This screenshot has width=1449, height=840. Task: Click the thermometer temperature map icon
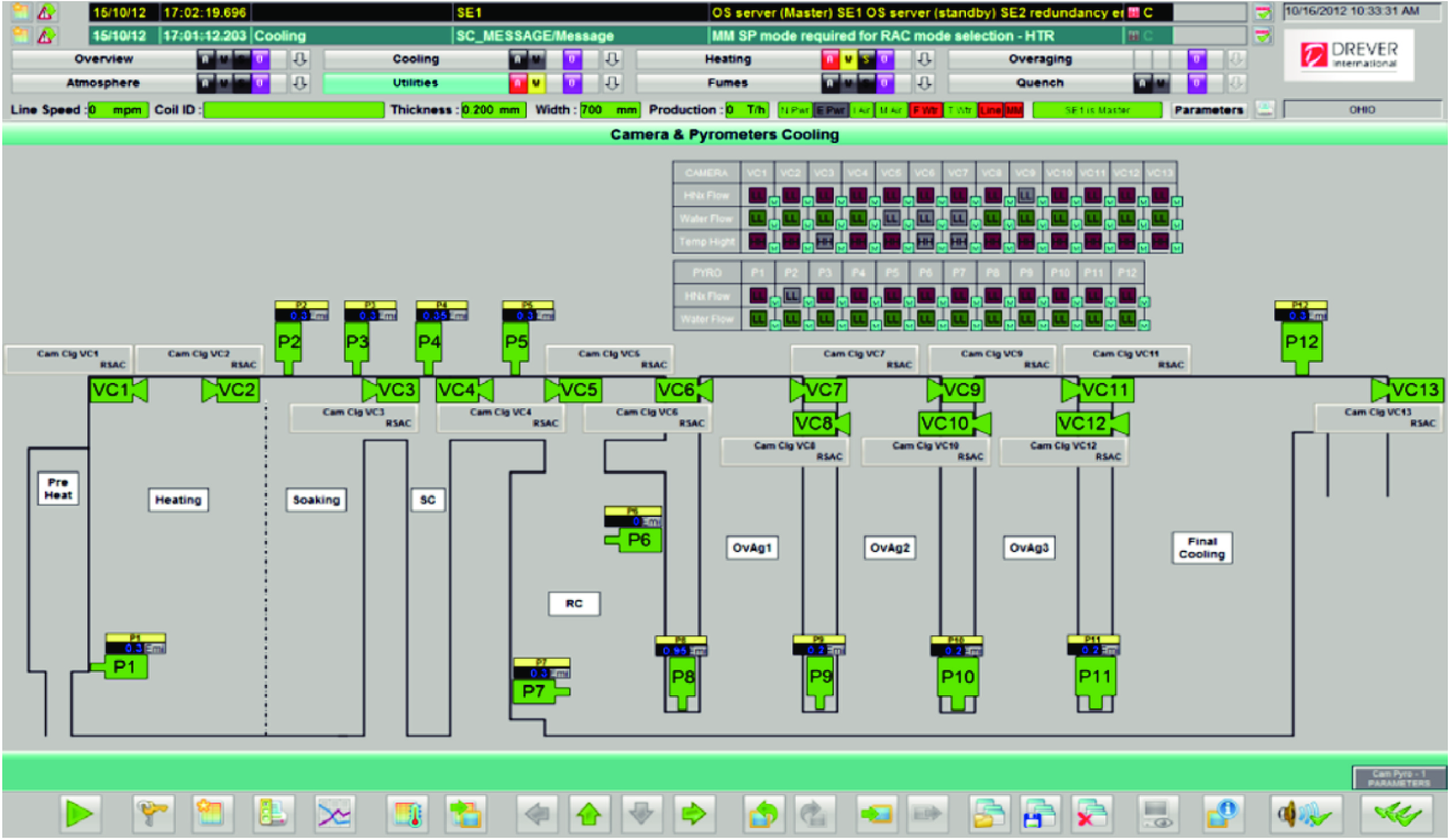407,814
